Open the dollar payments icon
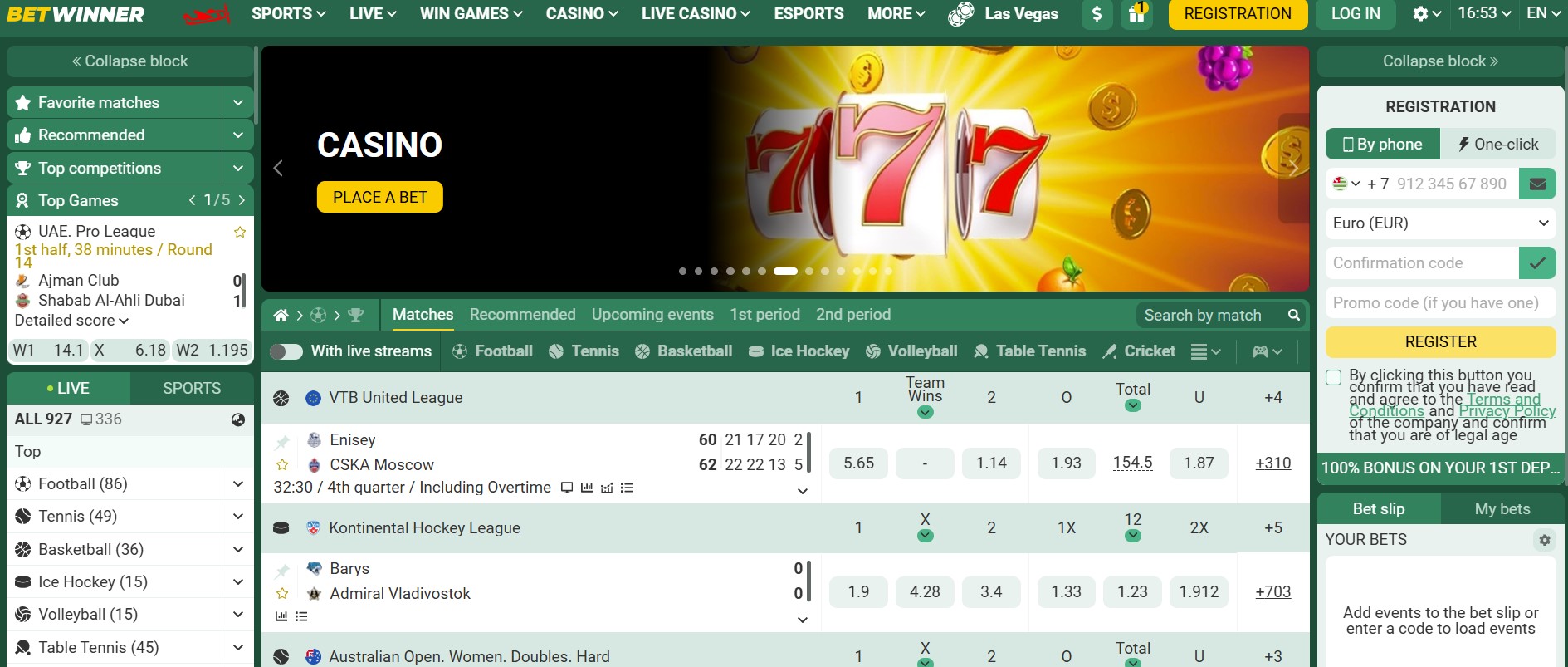1568x667 pixels. 1097,14
